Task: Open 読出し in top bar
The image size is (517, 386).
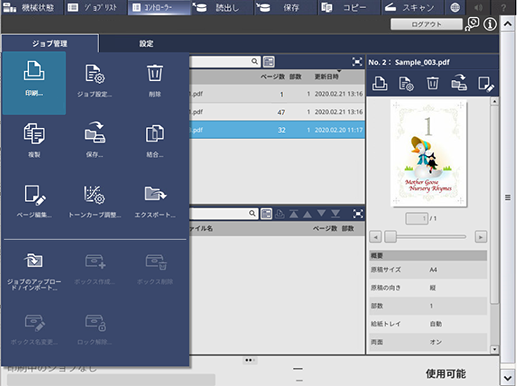Action: coord(223,7)
